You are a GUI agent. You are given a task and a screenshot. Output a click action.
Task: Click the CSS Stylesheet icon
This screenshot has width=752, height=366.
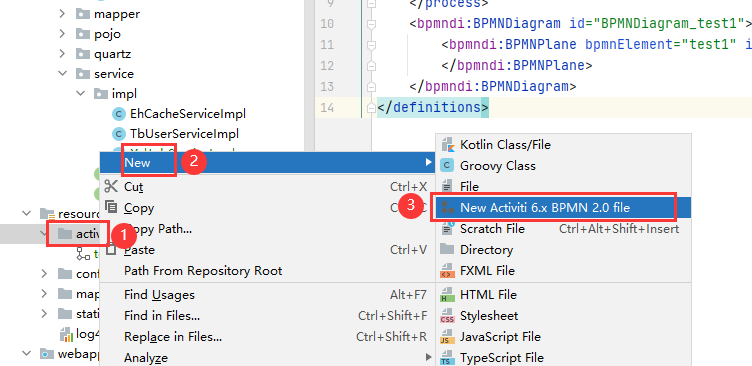pyautogui.click(x=447, y=316)
